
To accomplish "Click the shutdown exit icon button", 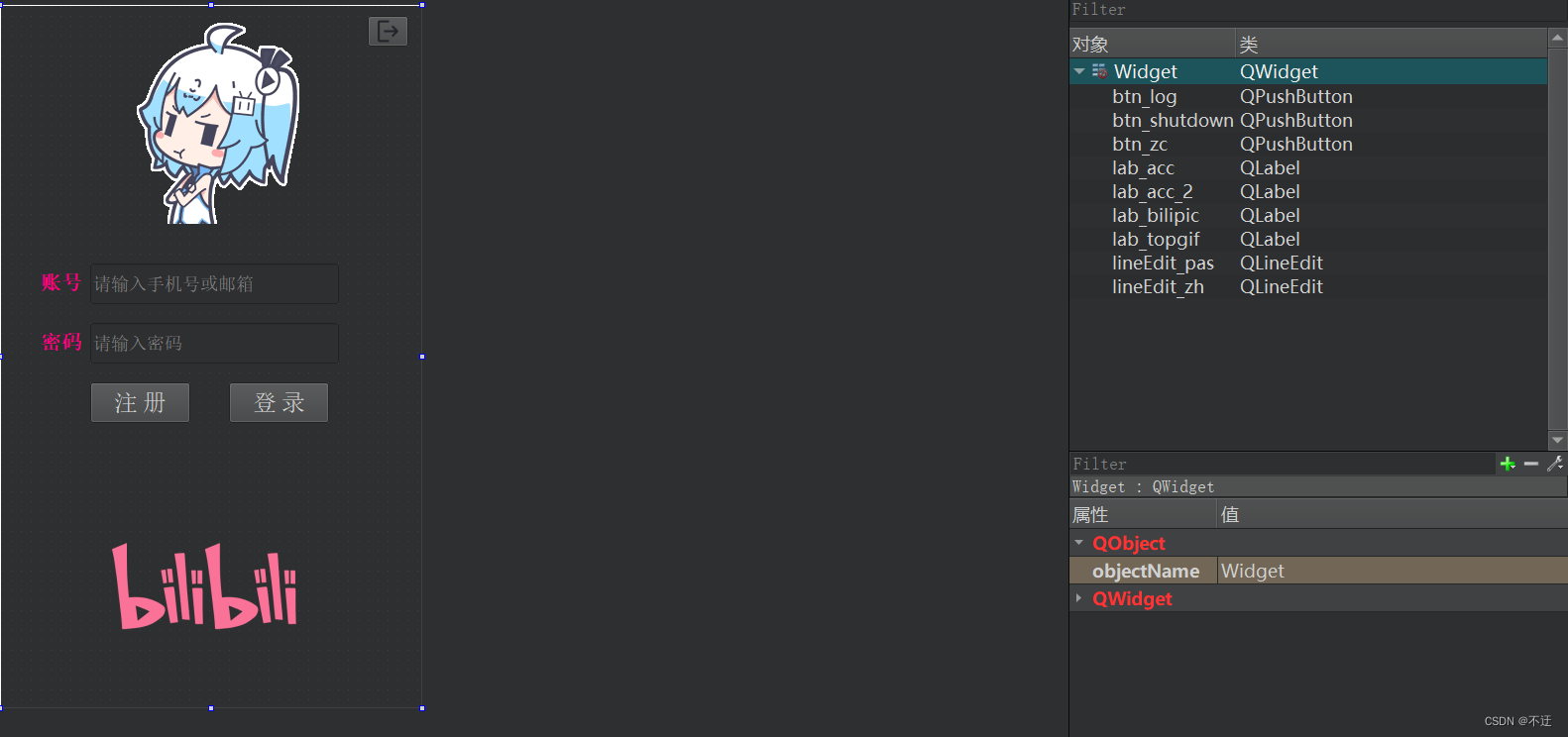I will (x=388, y=31).
